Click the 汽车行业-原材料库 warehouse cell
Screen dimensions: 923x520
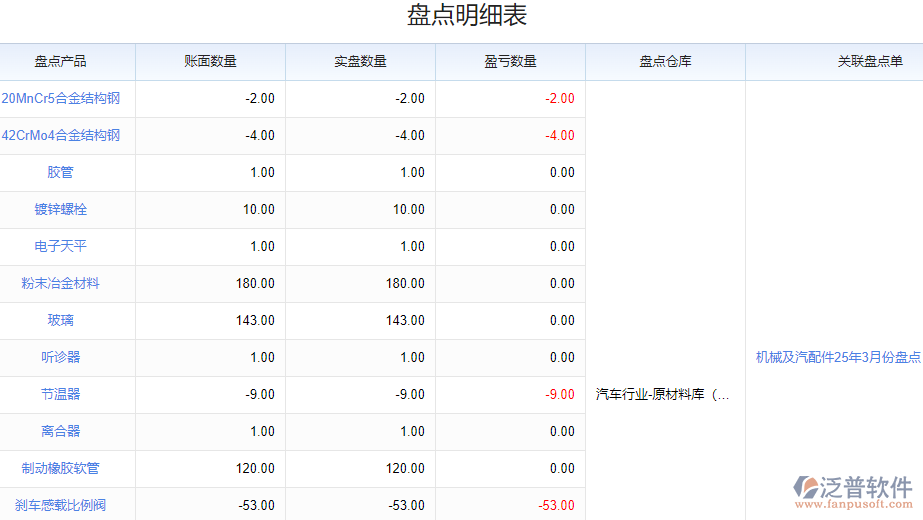663,394
